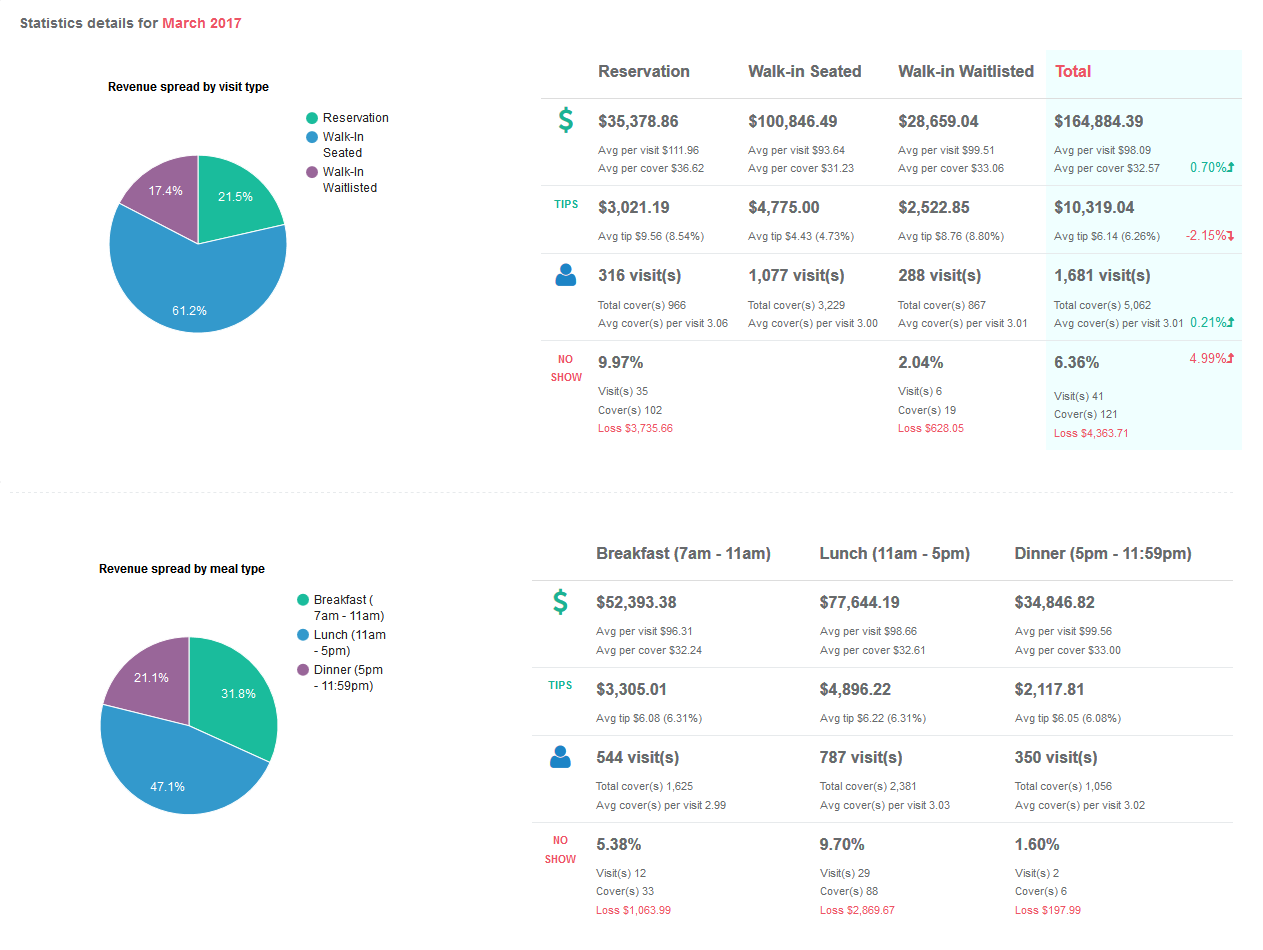
Task: Click the person visits icon in meal type table
Action: coord(561,757)
